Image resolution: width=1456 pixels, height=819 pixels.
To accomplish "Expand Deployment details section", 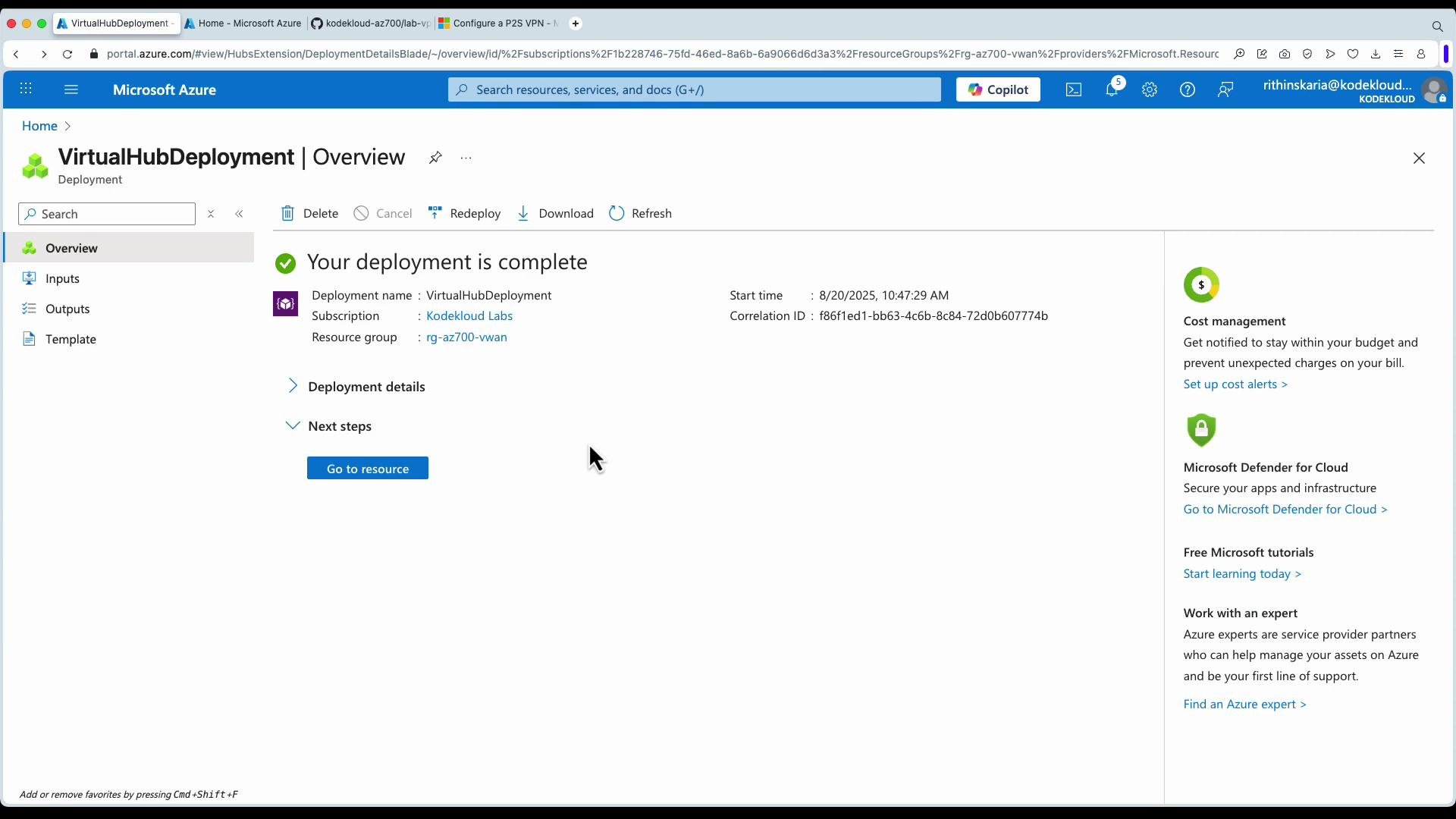I will click(356, 386).
